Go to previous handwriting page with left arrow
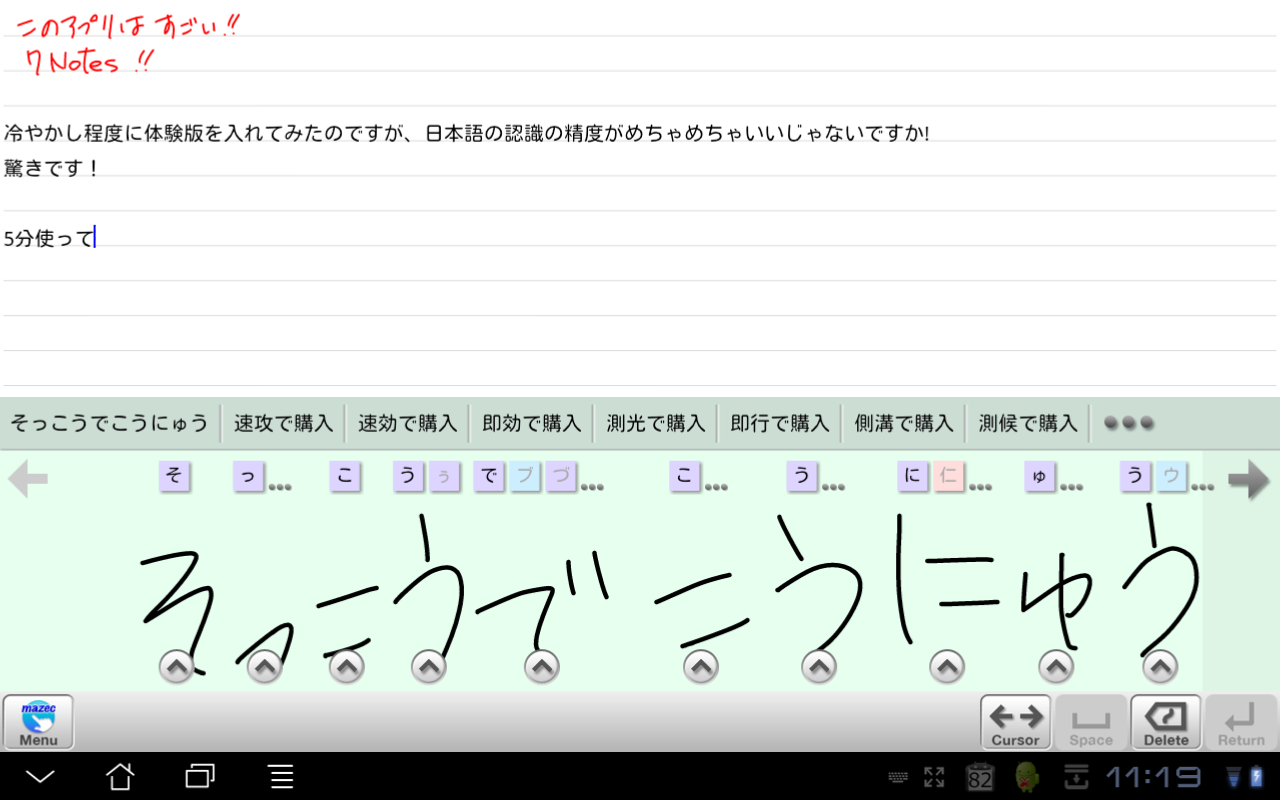 (x=28, y=480)
